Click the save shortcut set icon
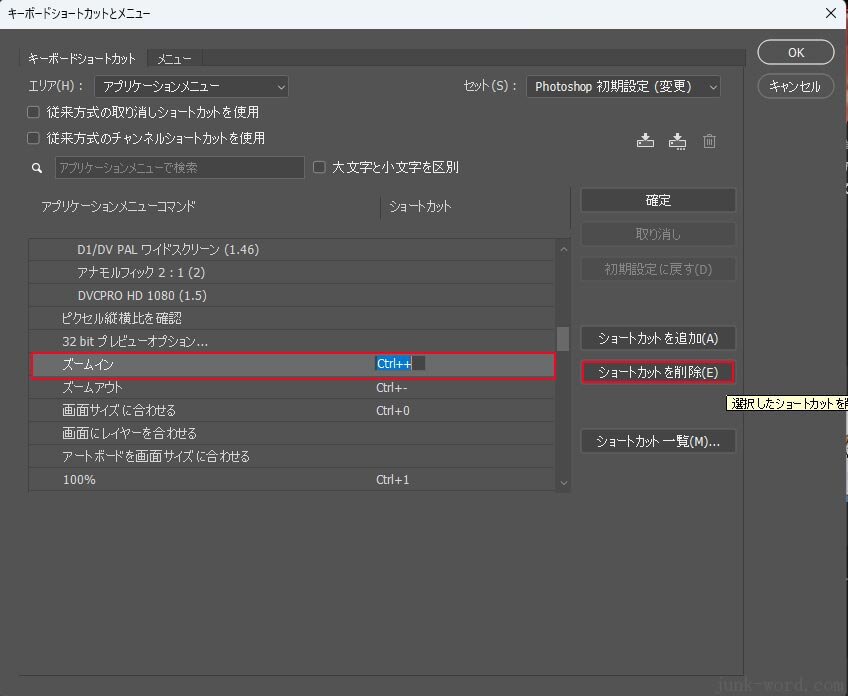Screen dimensions: 848x696 645,142
